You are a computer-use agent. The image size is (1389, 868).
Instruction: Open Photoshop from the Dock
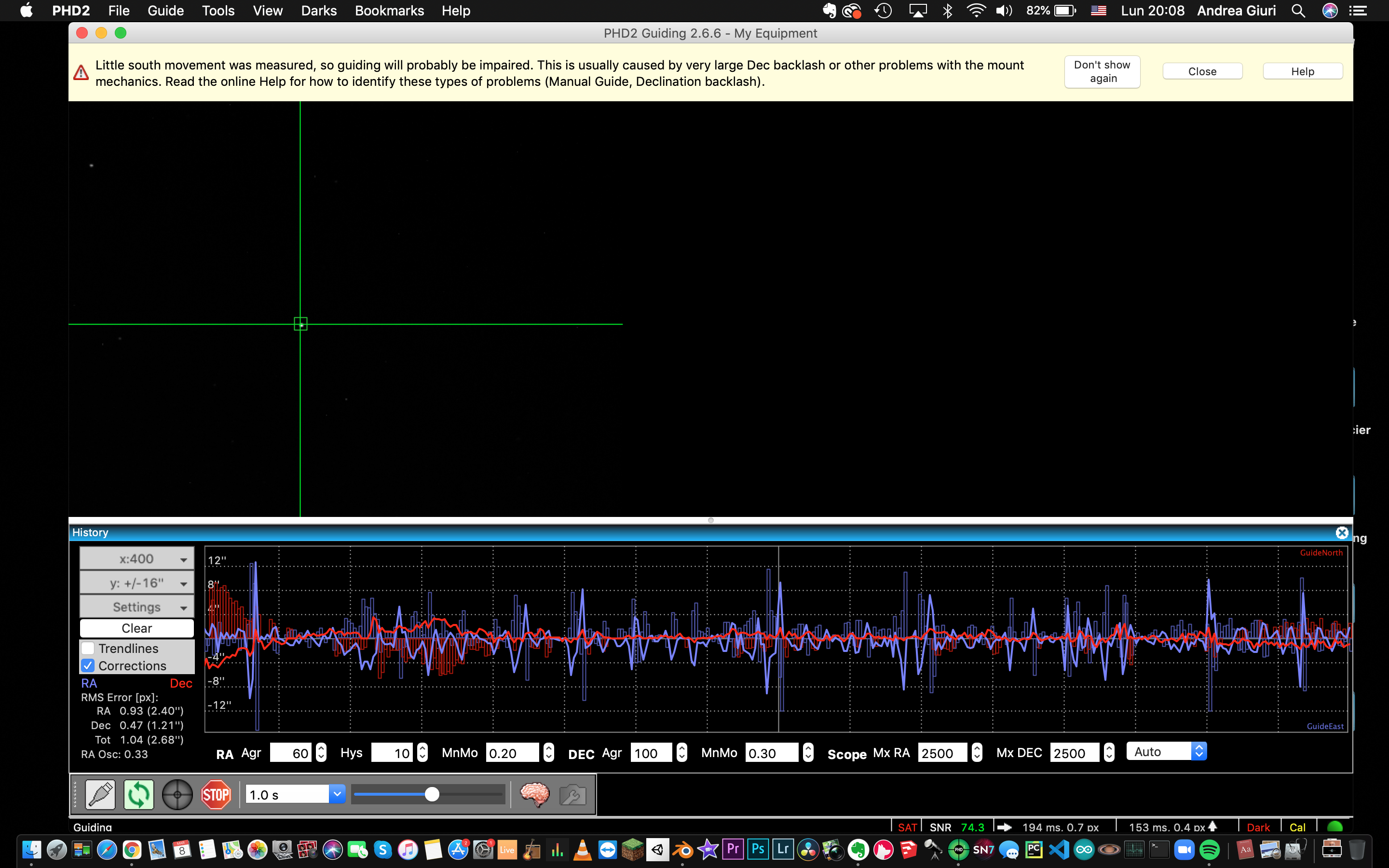click(758, 849)
